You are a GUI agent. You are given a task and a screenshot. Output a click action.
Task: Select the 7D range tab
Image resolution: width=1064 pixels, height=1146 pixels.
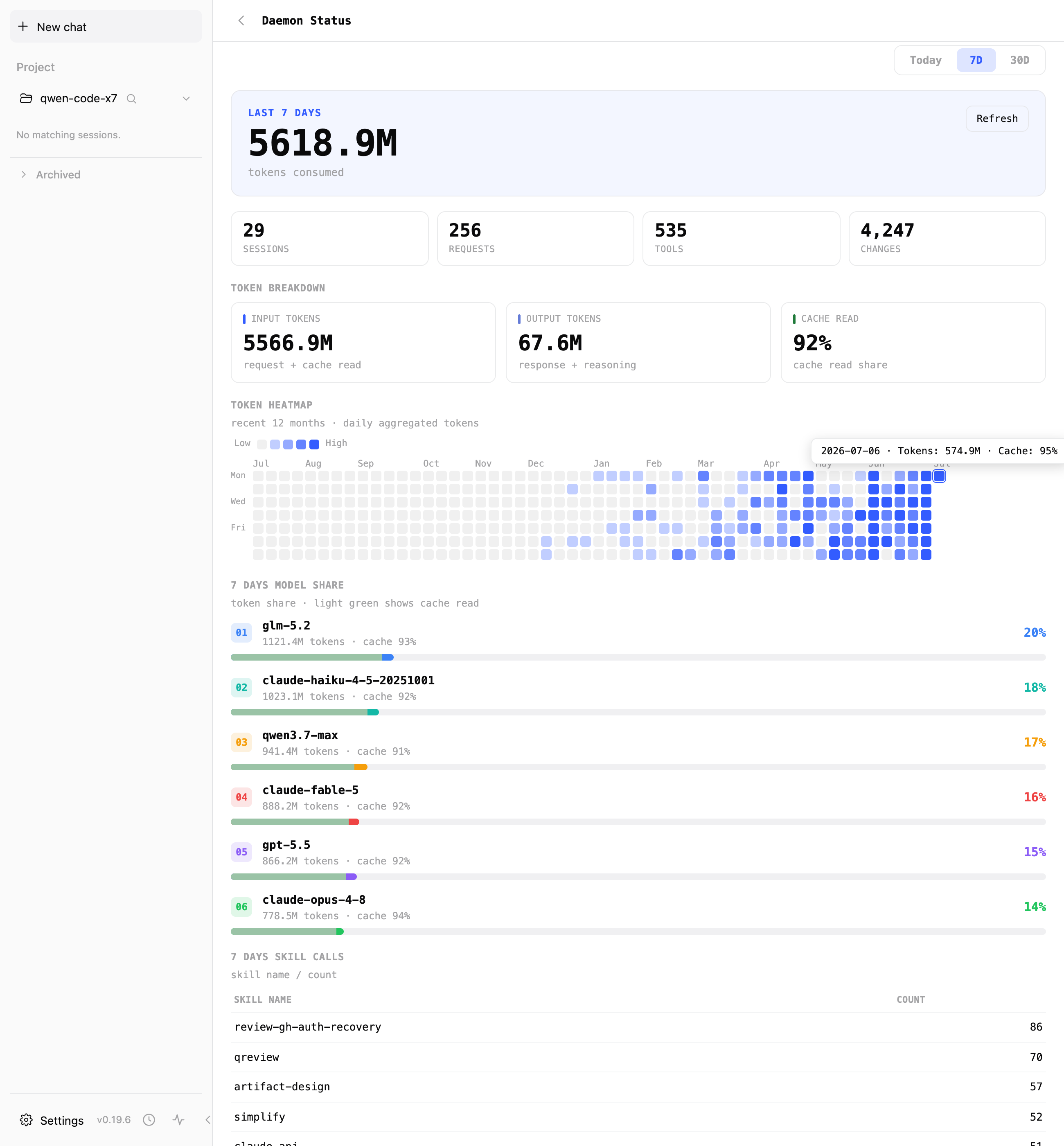[x=976, y=60]
